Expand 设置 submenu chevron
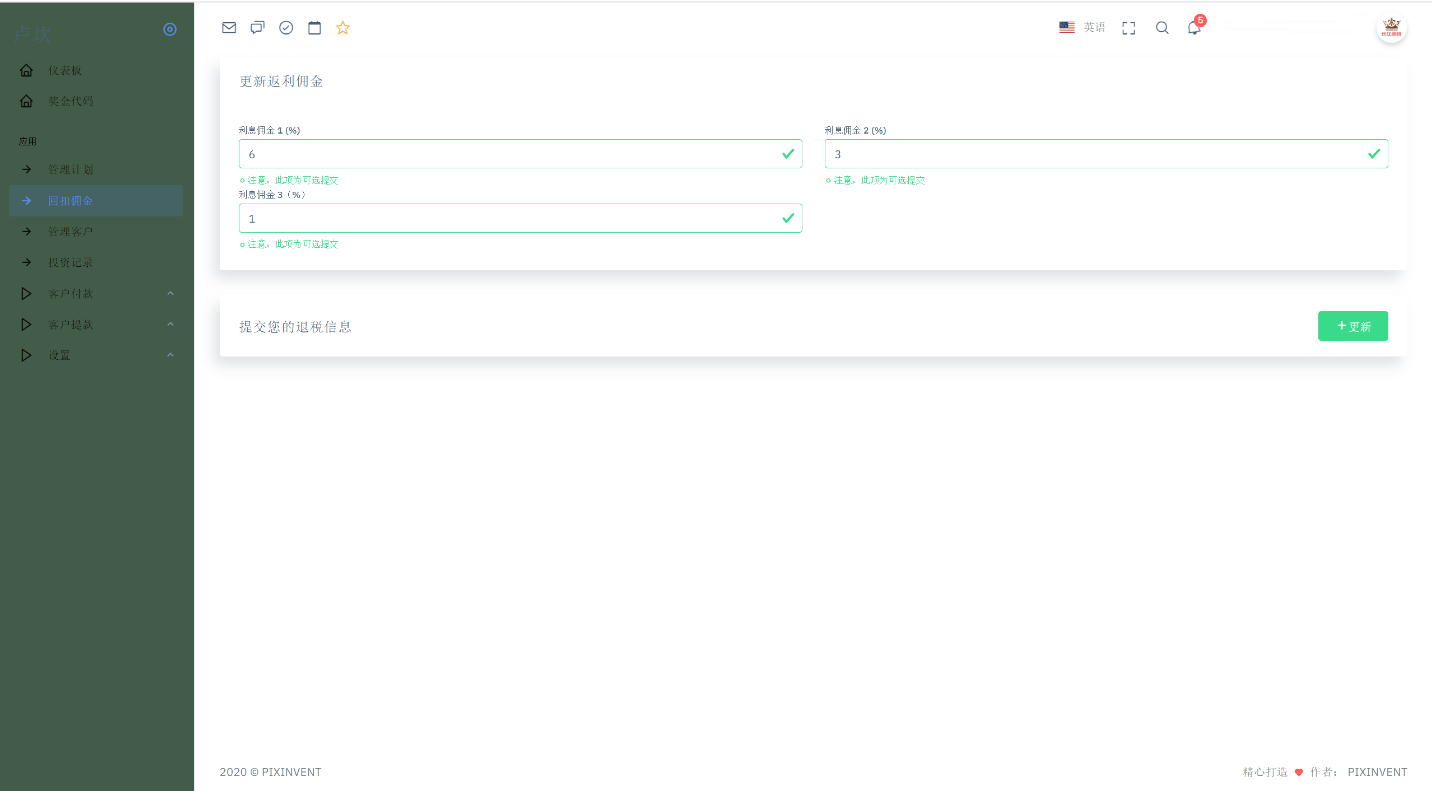Image resolution: width=1432 pixels, height=791 pixels. pyautogui.click(x=170, y=355)
